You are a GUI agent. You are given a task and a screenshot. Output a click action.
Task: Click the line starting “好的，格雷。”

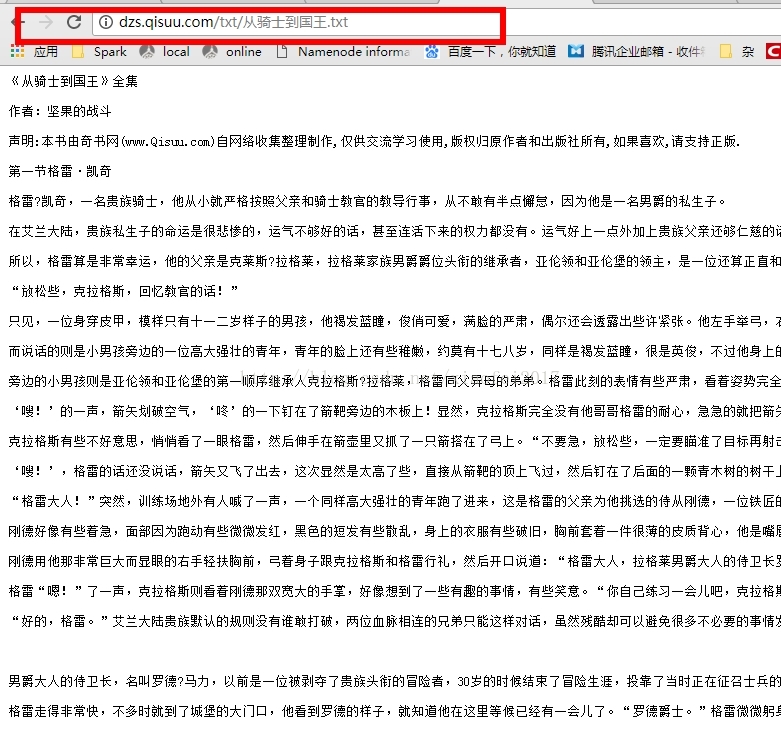pos(394,621)
